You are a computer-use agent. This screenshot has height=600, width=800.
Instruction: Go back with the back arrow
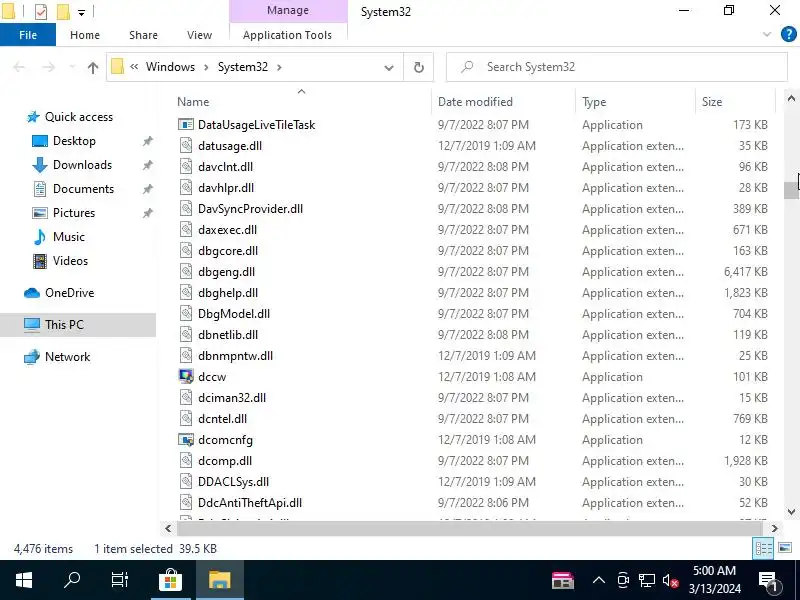pos(19,67)
